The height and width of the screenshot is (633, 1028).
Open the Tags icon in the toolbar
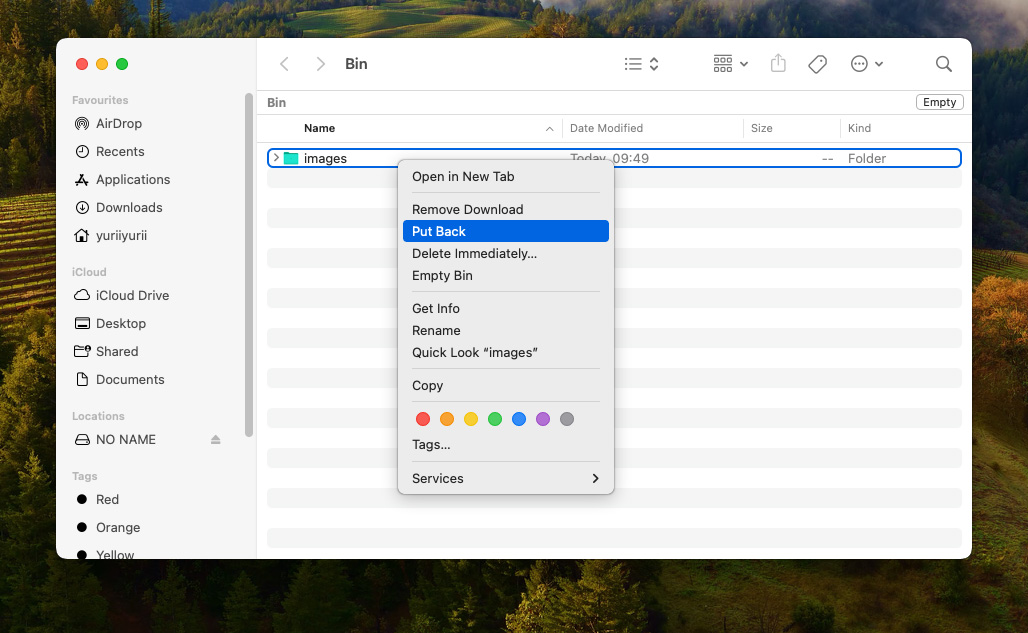(x=817, y=63)
